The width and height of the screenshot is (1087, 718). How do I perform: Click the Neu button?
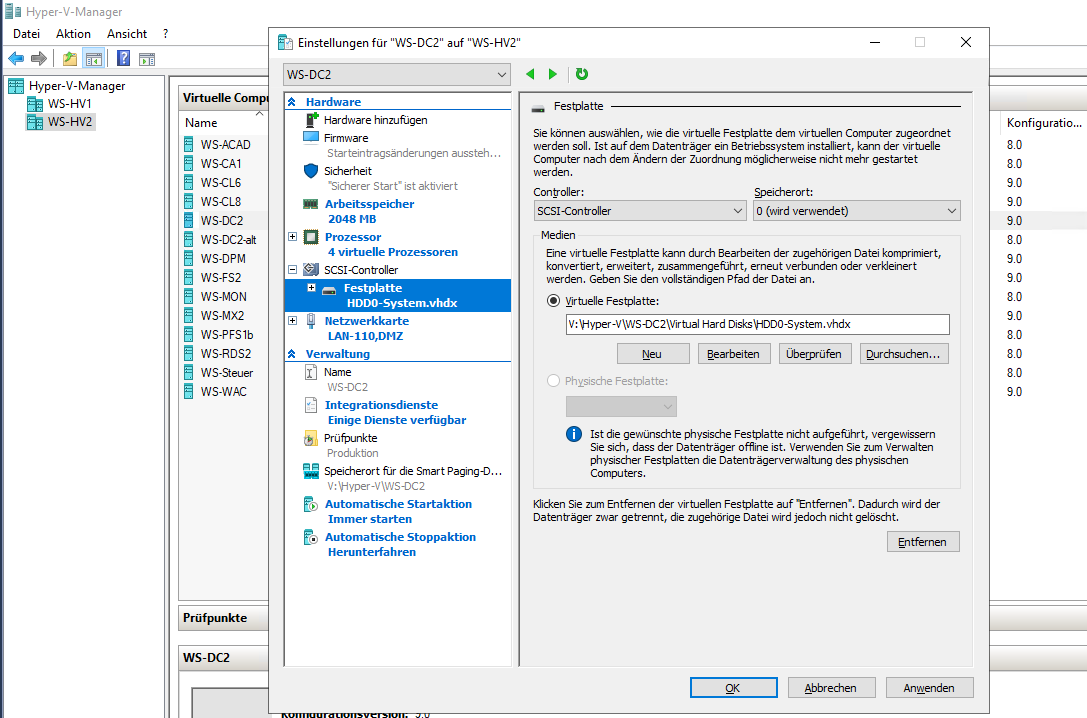click(653, 354)
